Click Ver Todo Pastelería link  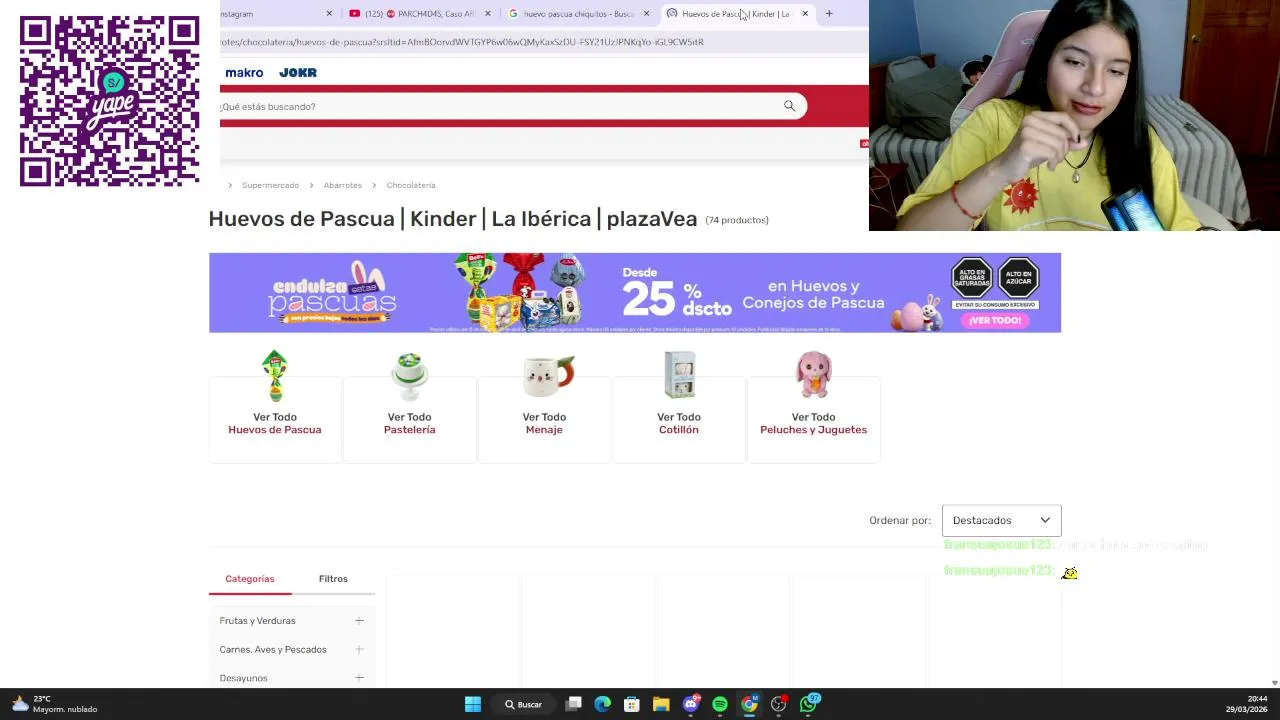(409, 423)
